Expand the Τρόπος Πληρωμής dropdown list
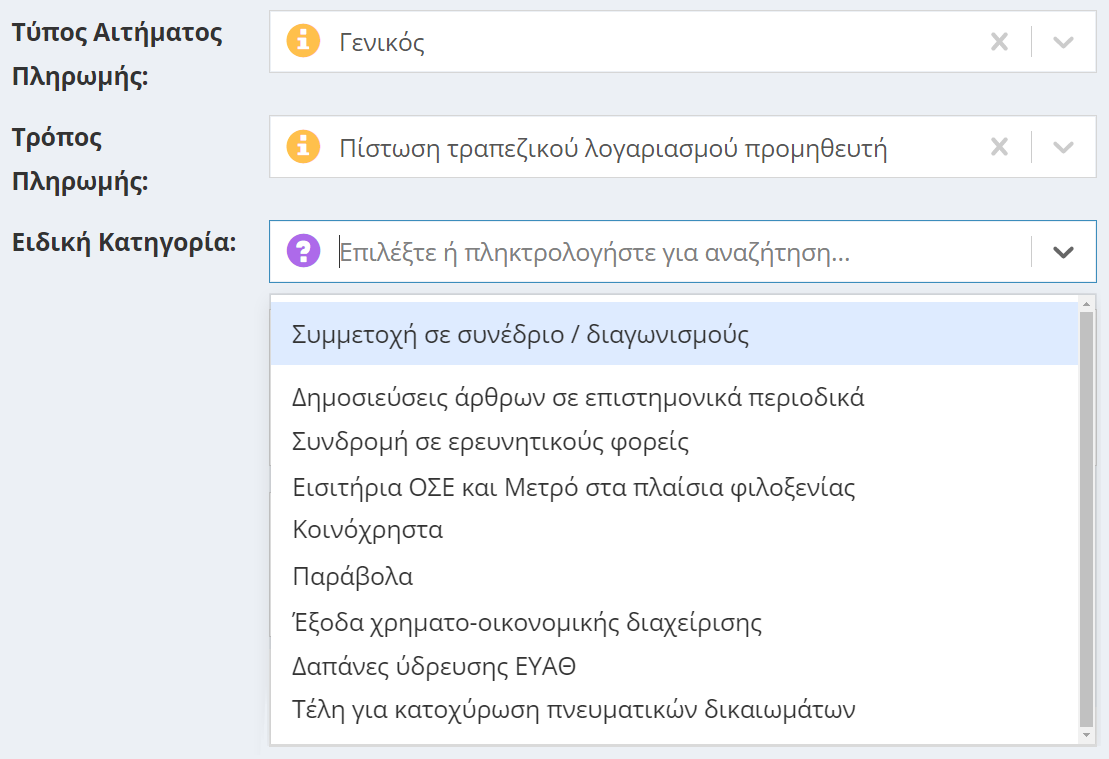 pos(1063,146)
